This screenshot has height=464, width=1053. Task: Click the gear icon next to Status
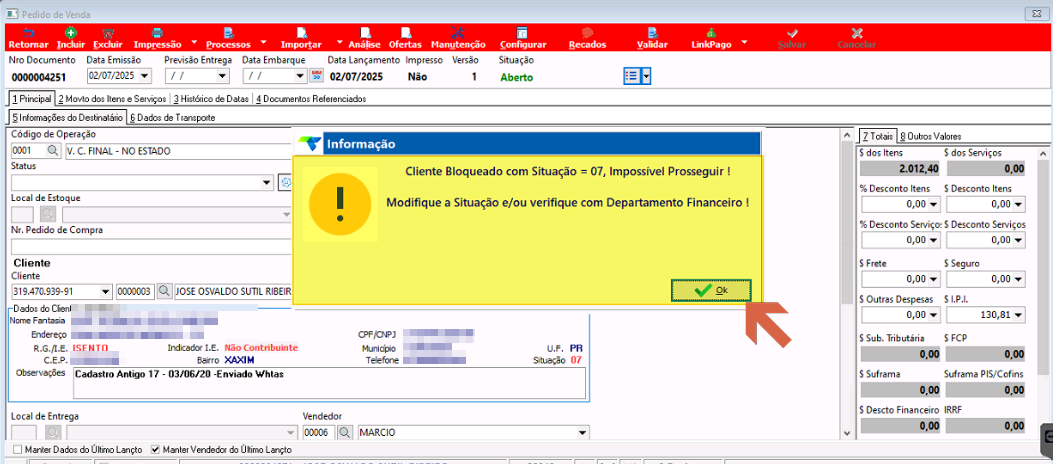[x=285, y=182]
